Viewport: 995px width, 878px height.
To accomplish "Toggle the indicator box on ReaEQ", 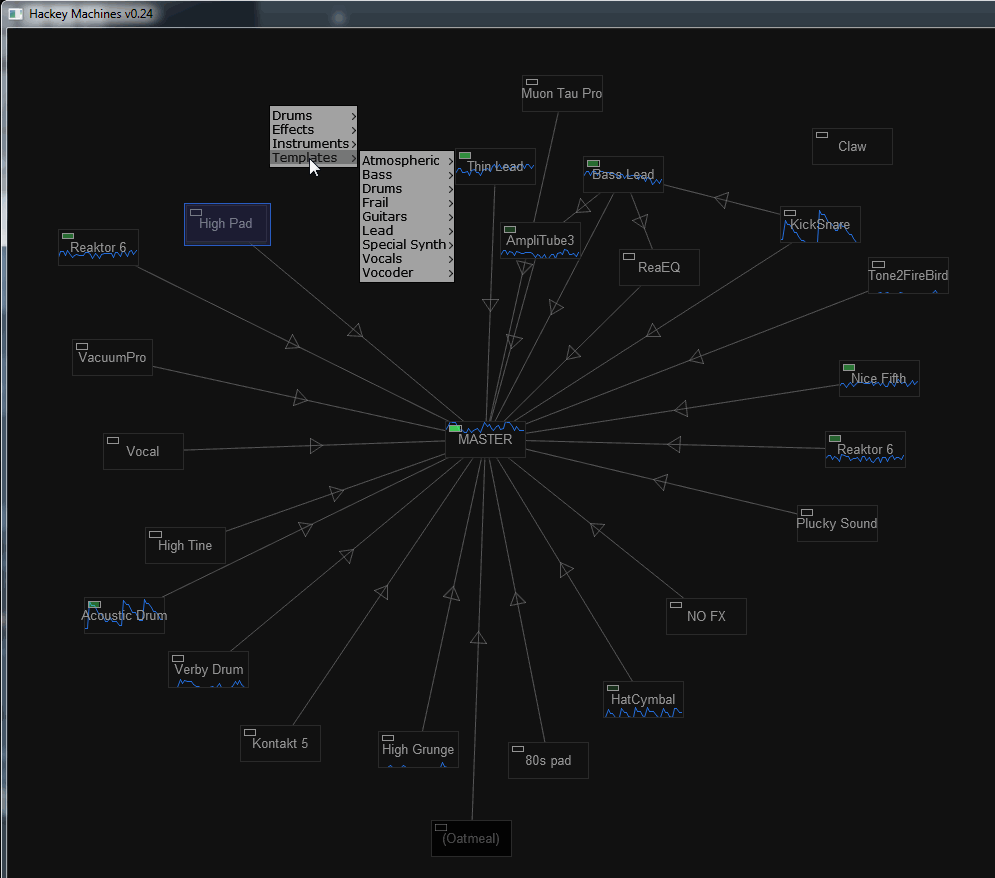I will pyautogui.click(x=629, y=256).
